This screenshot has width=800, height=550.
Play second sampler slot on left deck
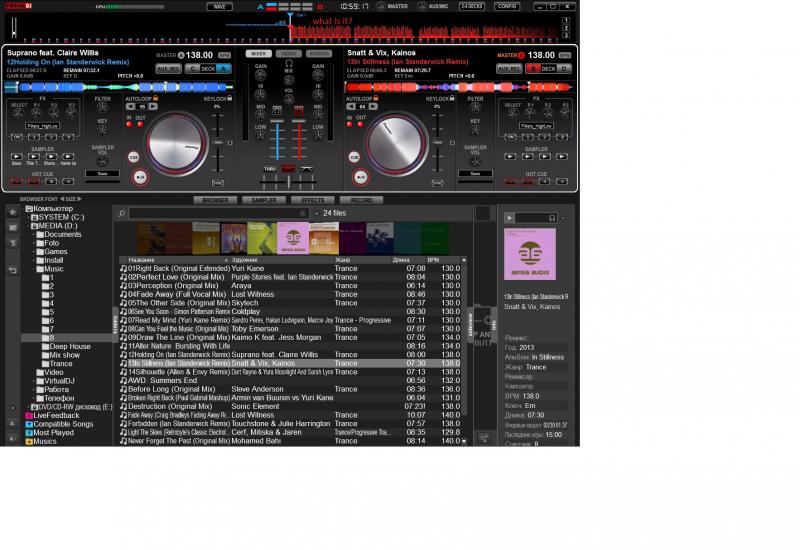34,157
